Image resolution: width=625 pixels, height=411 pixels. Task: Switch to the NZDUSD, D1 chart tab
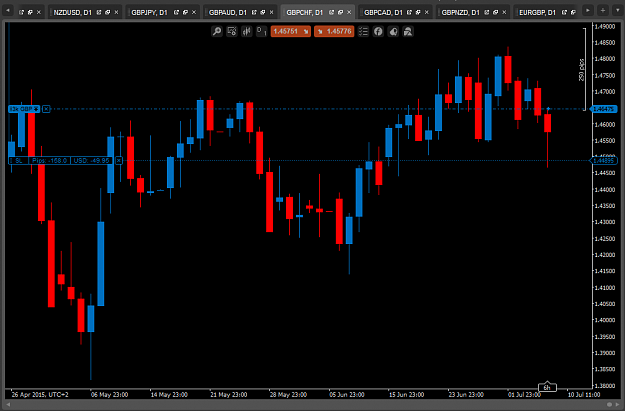(x=73, y=13)
